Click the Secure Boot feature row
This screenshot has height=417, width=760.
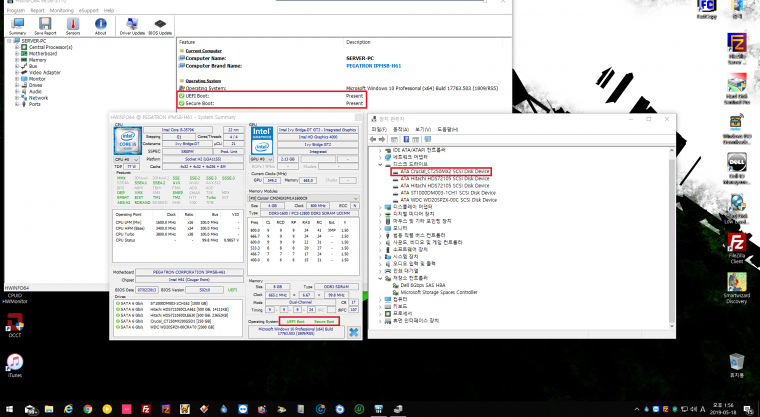(x=272, y=103)
